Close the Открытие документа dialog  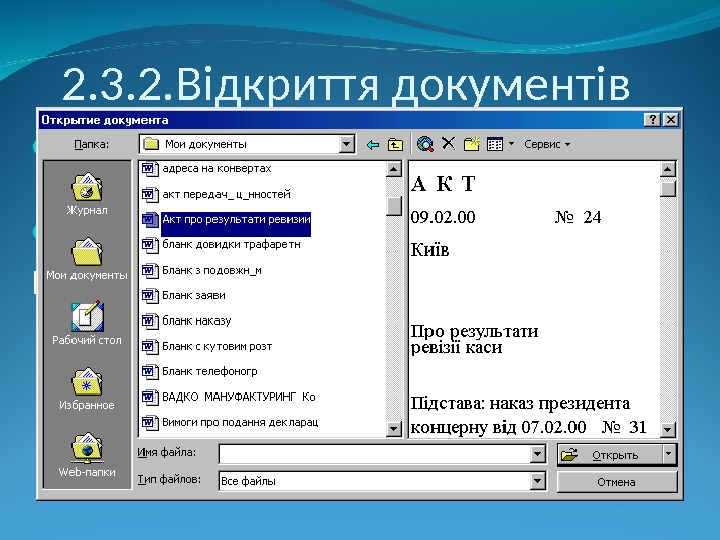(x=671, y=120)
